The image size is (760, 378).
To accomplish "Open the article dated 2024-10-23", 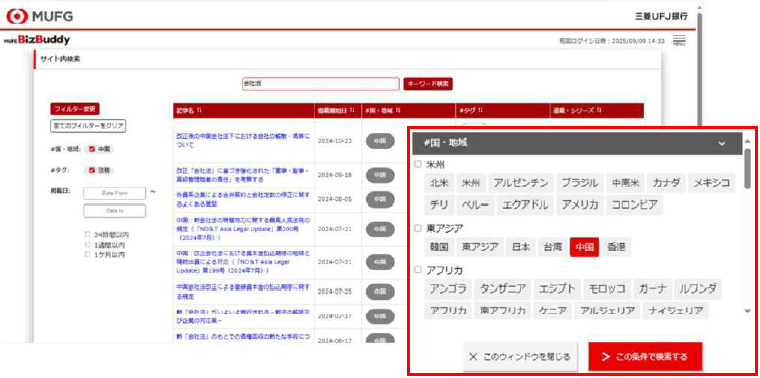I will [x=243, y=141].
